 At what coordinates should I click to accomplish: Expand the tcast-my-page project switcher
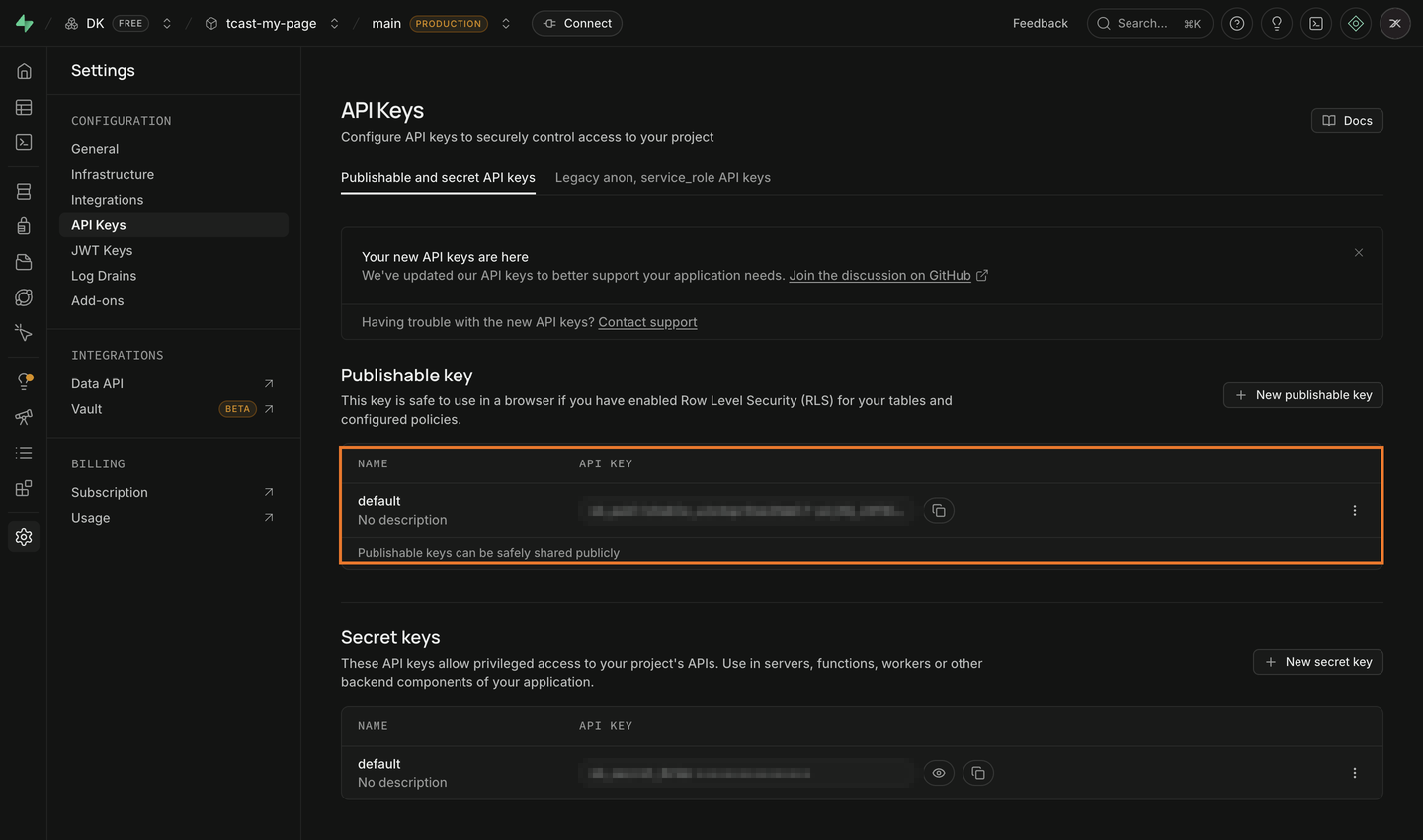coord(335,23)
